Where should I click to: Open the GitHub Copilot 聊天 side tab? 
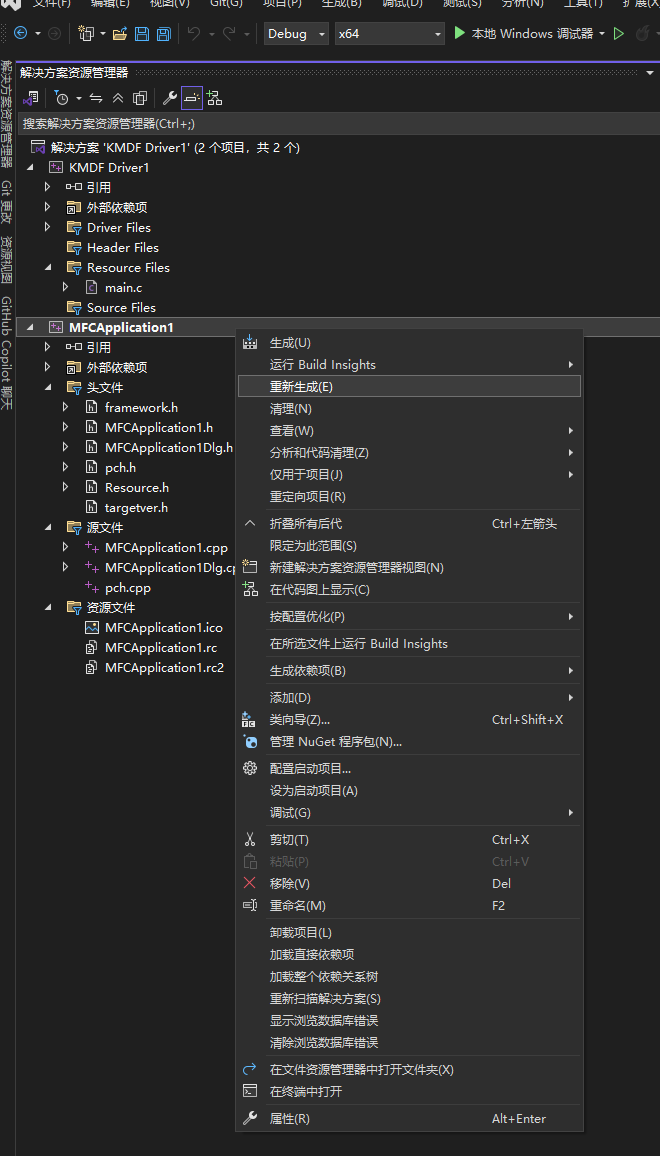pos(7,354)
